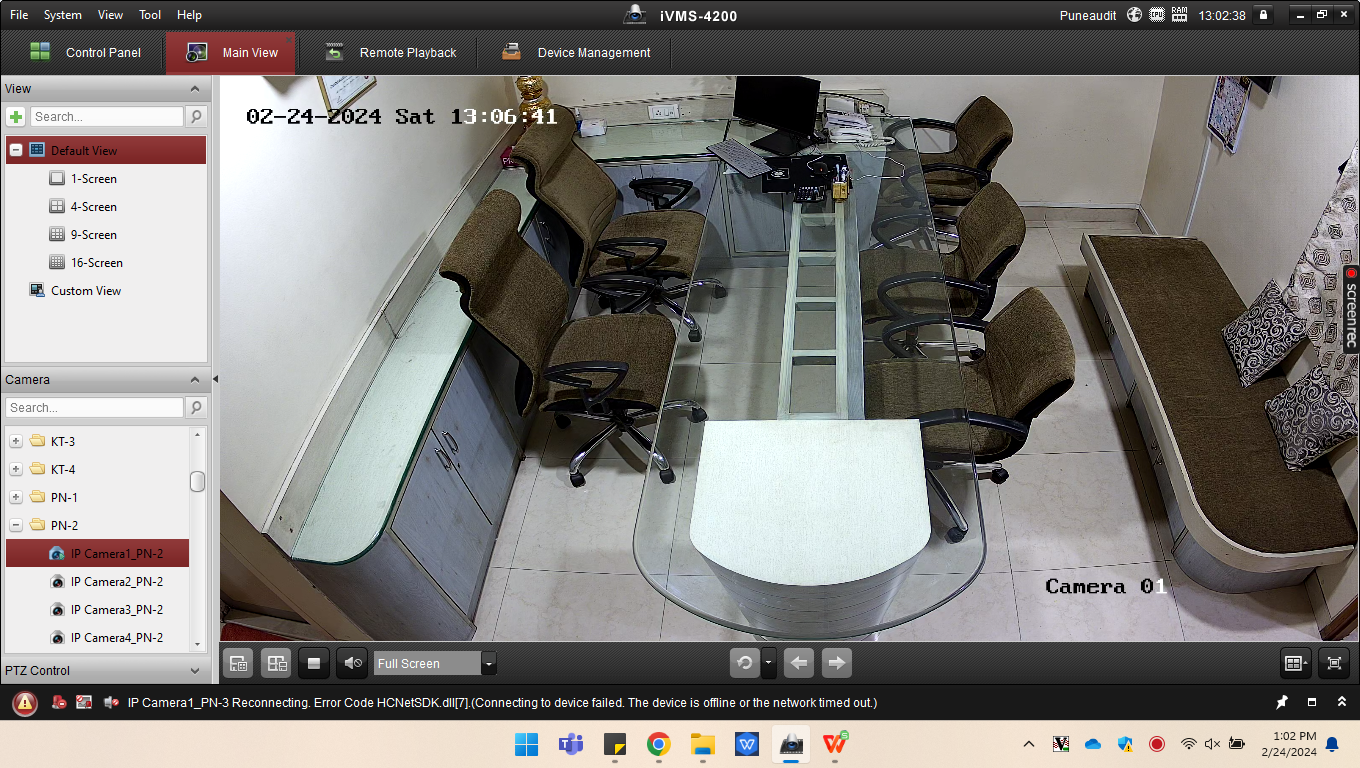Viewport: 1360px width, 768px height.
Task: Go to previous page with left arrow
Action: click(799, 662)
